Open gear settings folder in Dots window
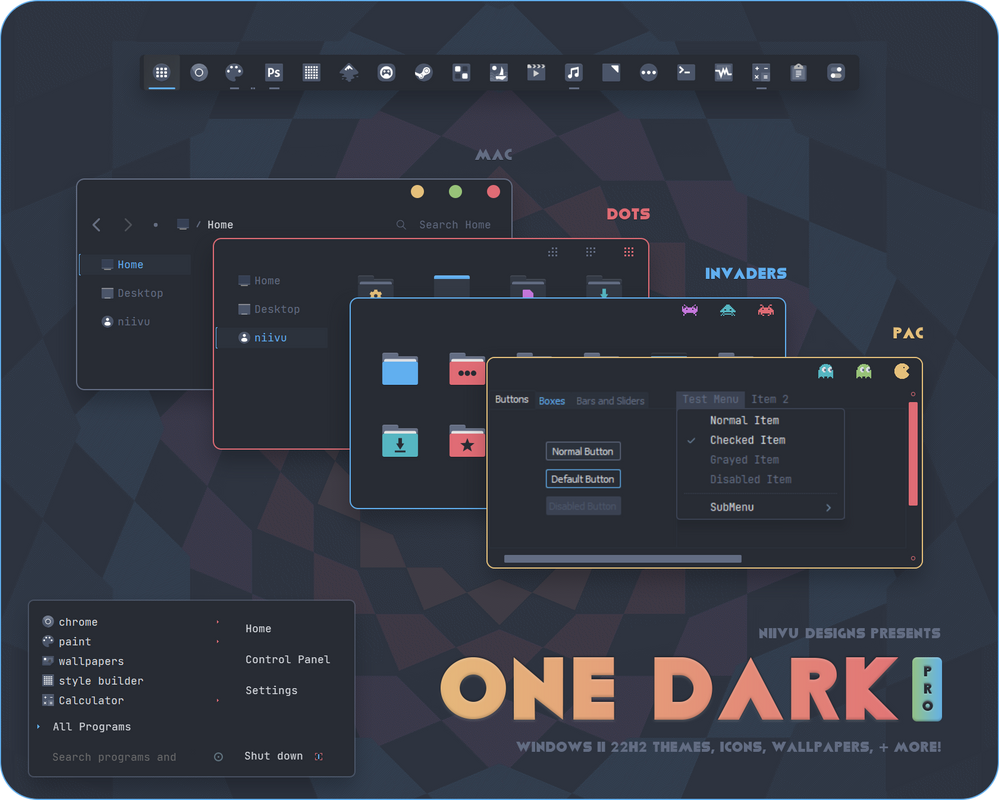 376,286
